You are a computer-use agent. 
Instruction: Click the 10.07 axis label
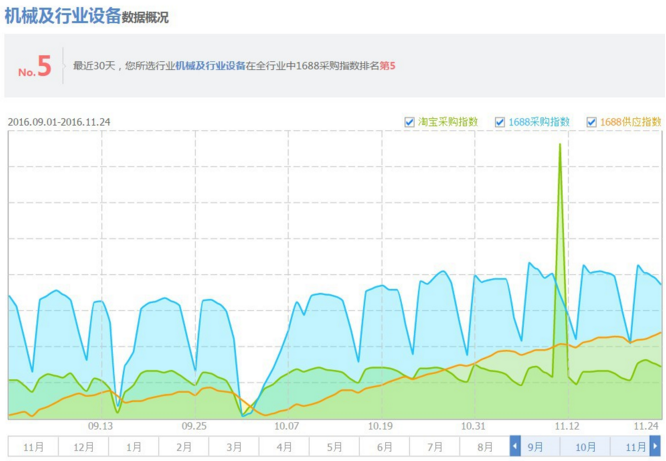[287, 426]
